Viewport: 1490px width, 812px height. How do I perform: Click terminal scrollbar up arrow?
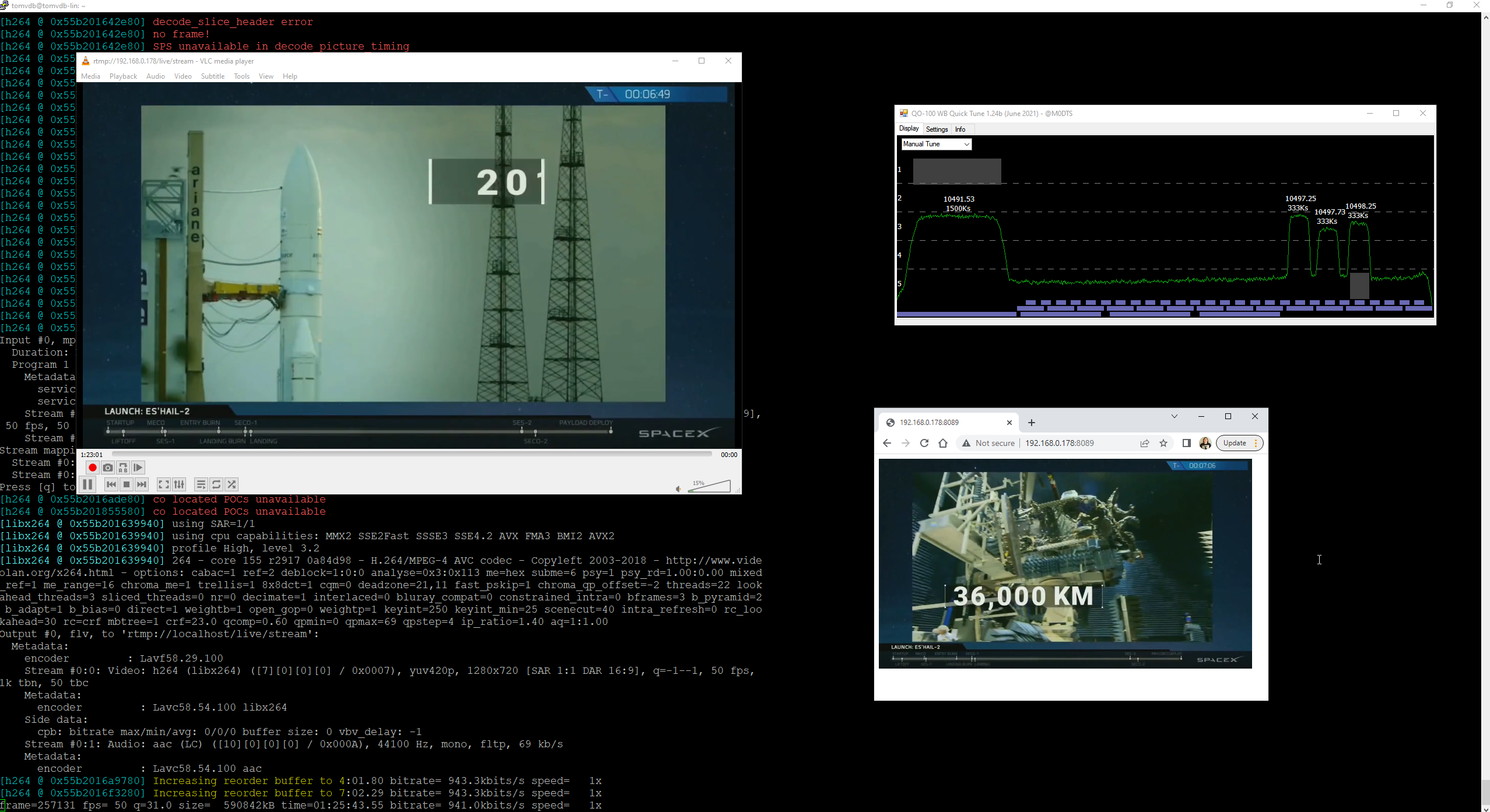pyautogui.click(x=1485, y=17)
